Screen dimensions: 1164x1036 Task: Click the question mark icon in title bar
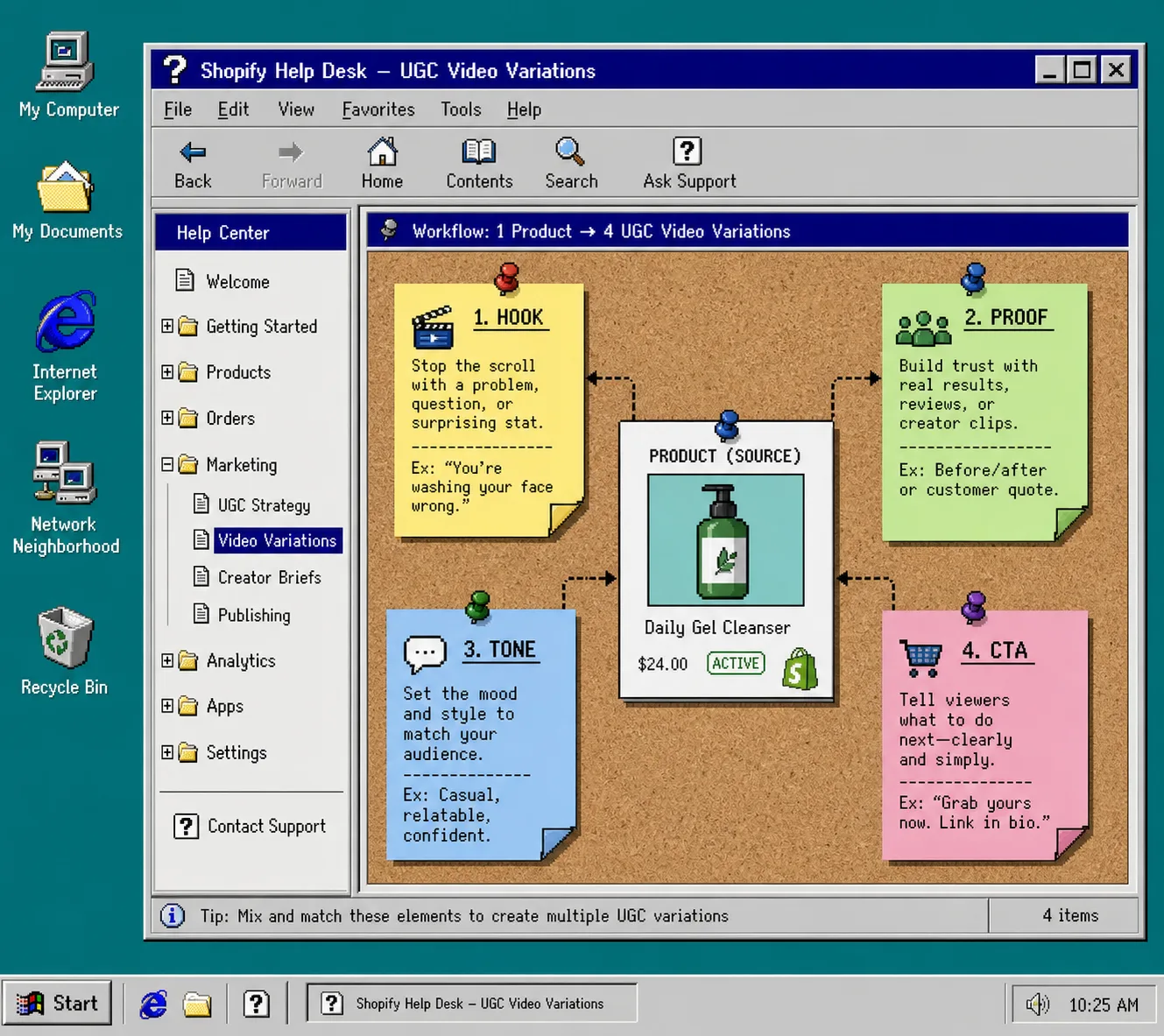175,70
